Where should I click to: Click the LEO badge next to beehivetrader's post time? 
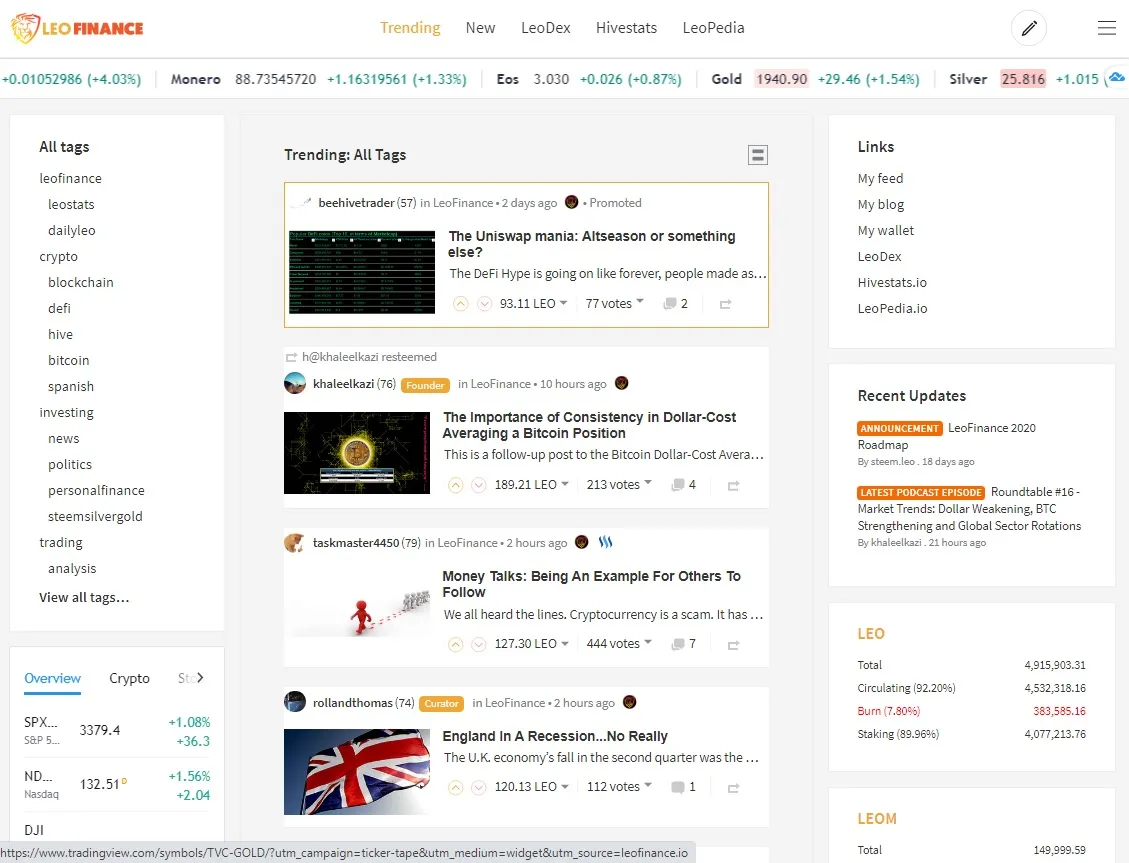[x=572, y=202]
